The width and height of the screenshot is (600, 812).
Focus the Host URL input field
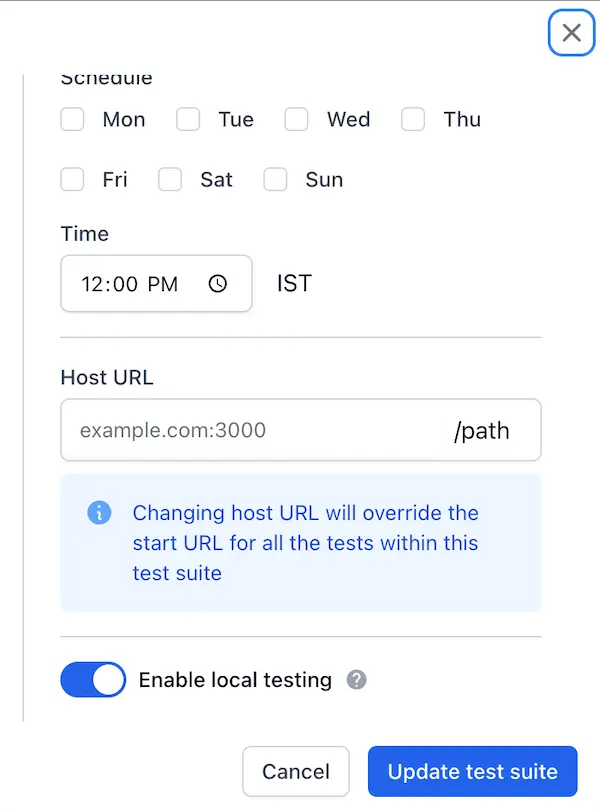[250, 431]
